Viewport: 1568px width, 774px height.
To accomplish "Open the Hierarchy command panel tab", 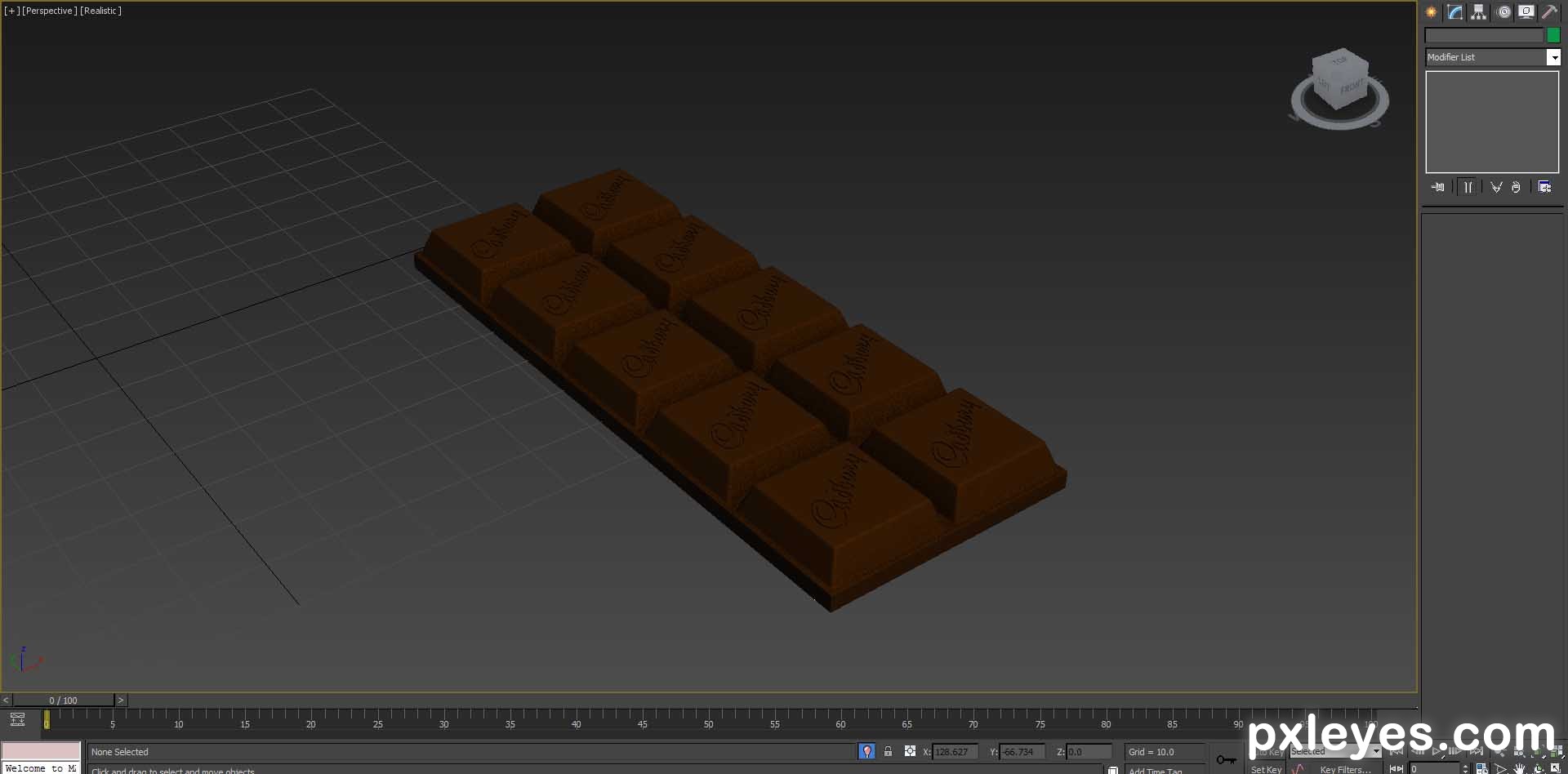I will (x=1478, y=12).
